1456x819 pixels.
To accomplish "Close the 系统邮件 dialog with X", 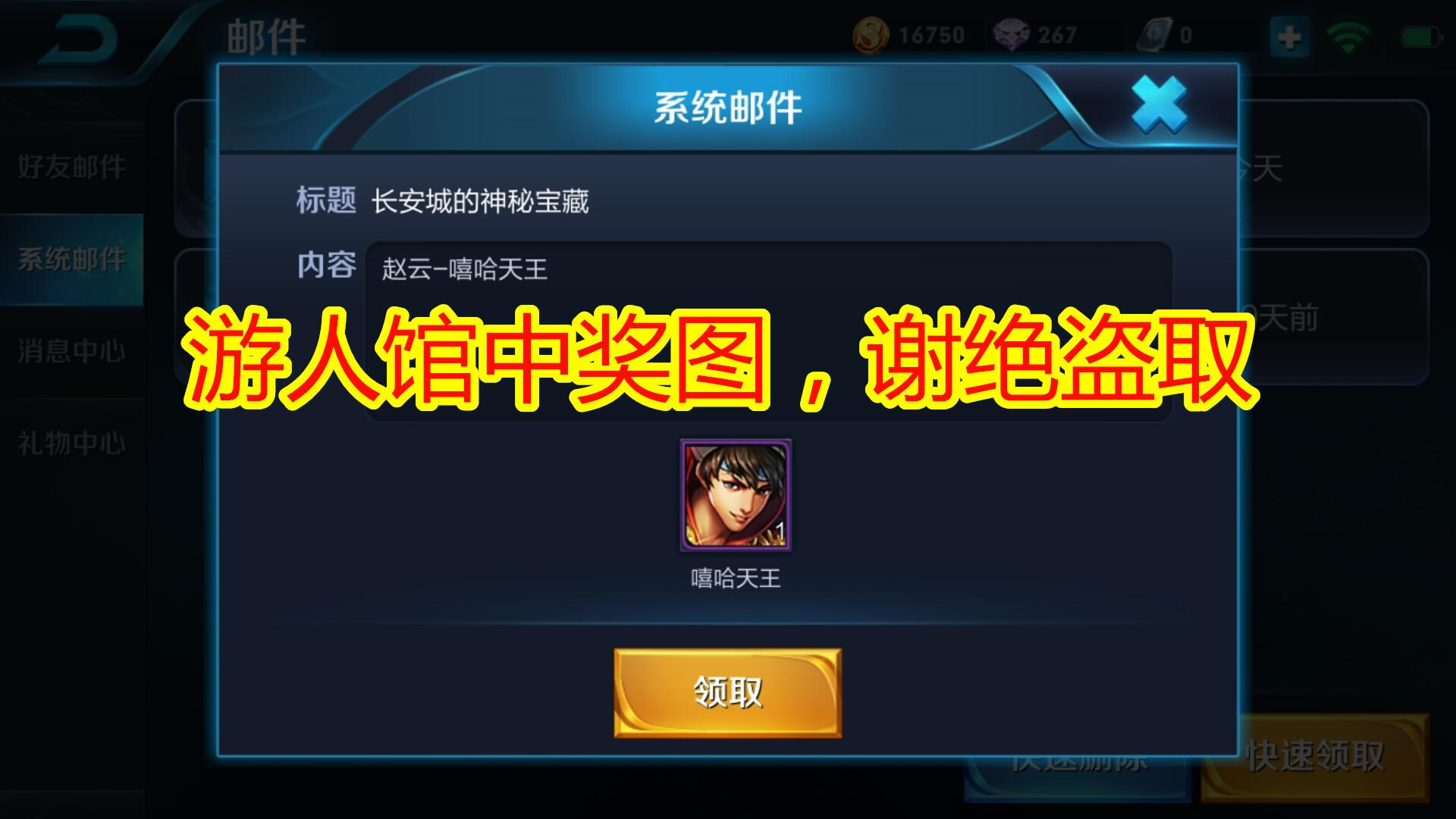I will (x=1159, y=105).
